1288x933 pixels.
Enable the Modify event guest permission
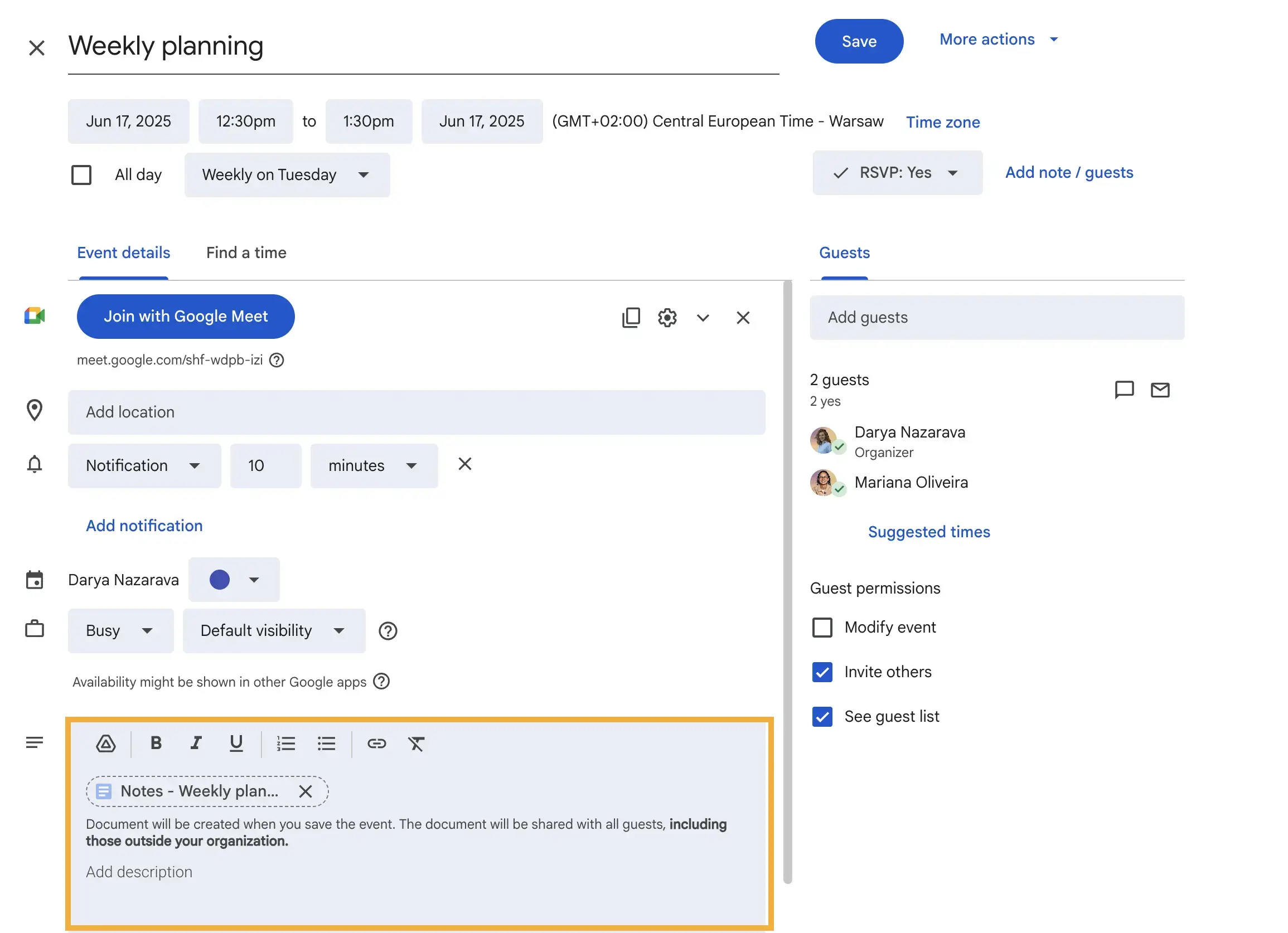pyautogui.click(x=822, y=627)
